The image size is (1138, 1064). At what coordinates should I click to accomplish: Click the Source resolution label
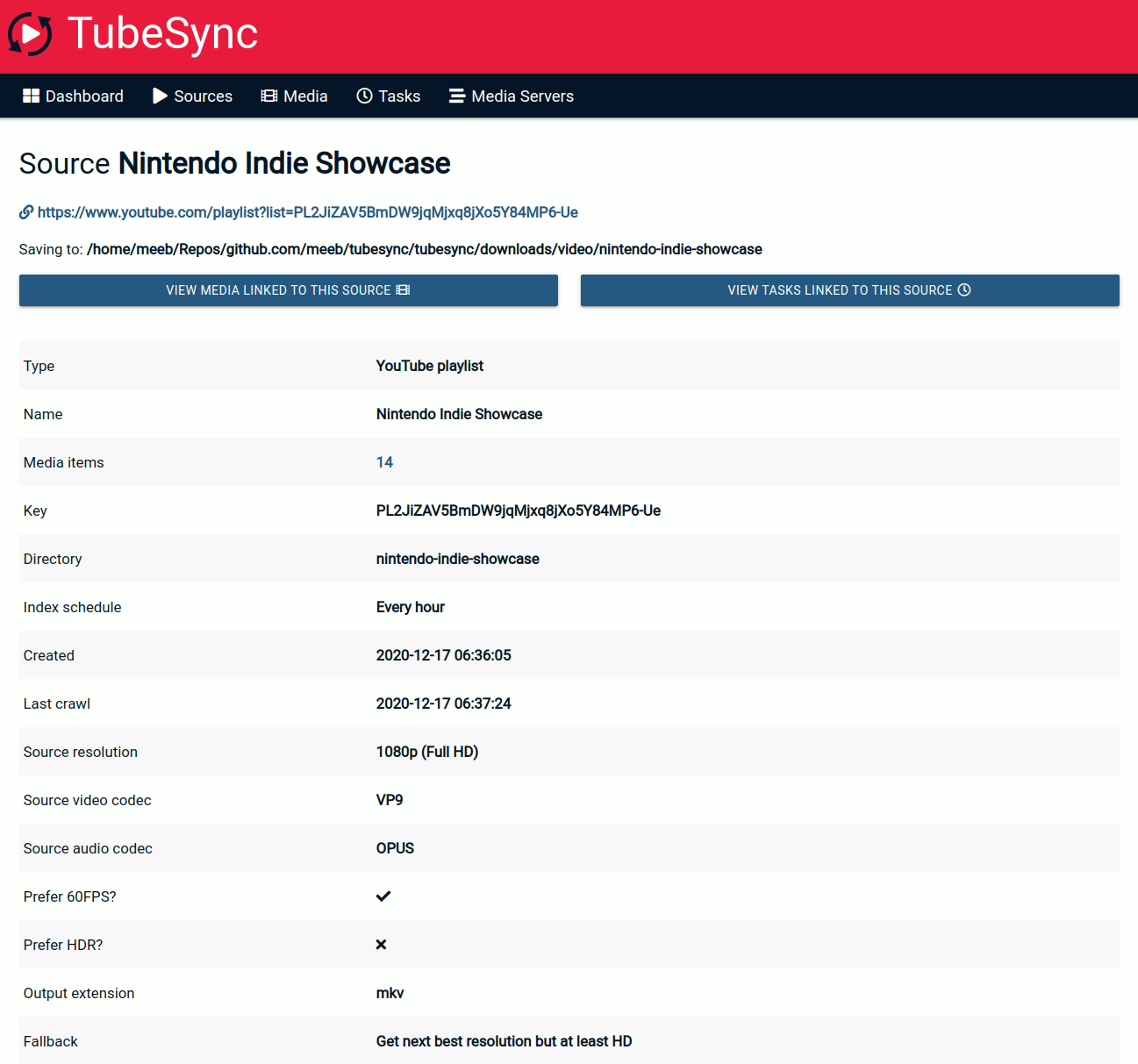[81, 752]
